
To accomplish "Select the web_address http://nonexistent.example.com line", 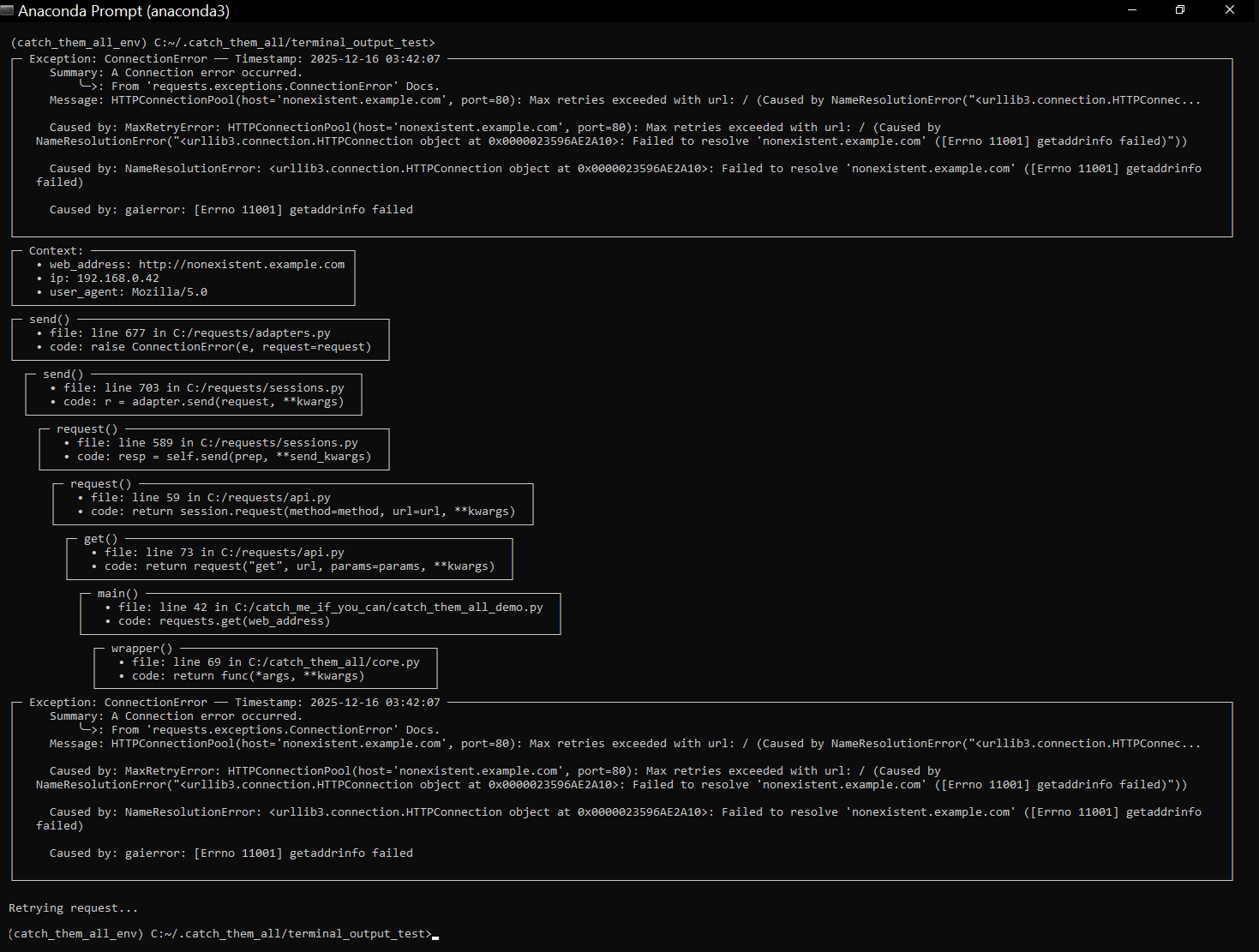I will coord(191,265).
